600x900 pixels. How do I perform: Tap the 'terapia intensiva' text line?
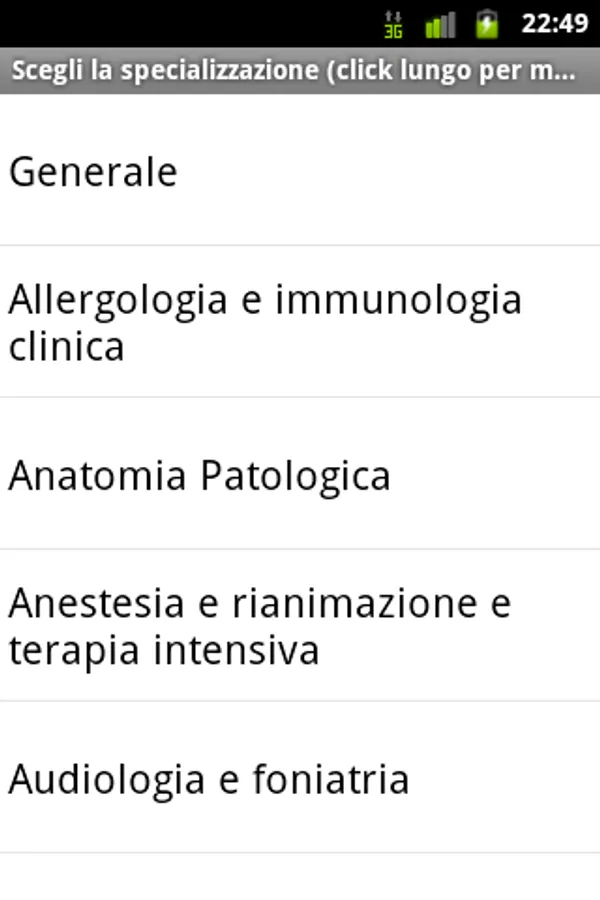tap(164, 650)
